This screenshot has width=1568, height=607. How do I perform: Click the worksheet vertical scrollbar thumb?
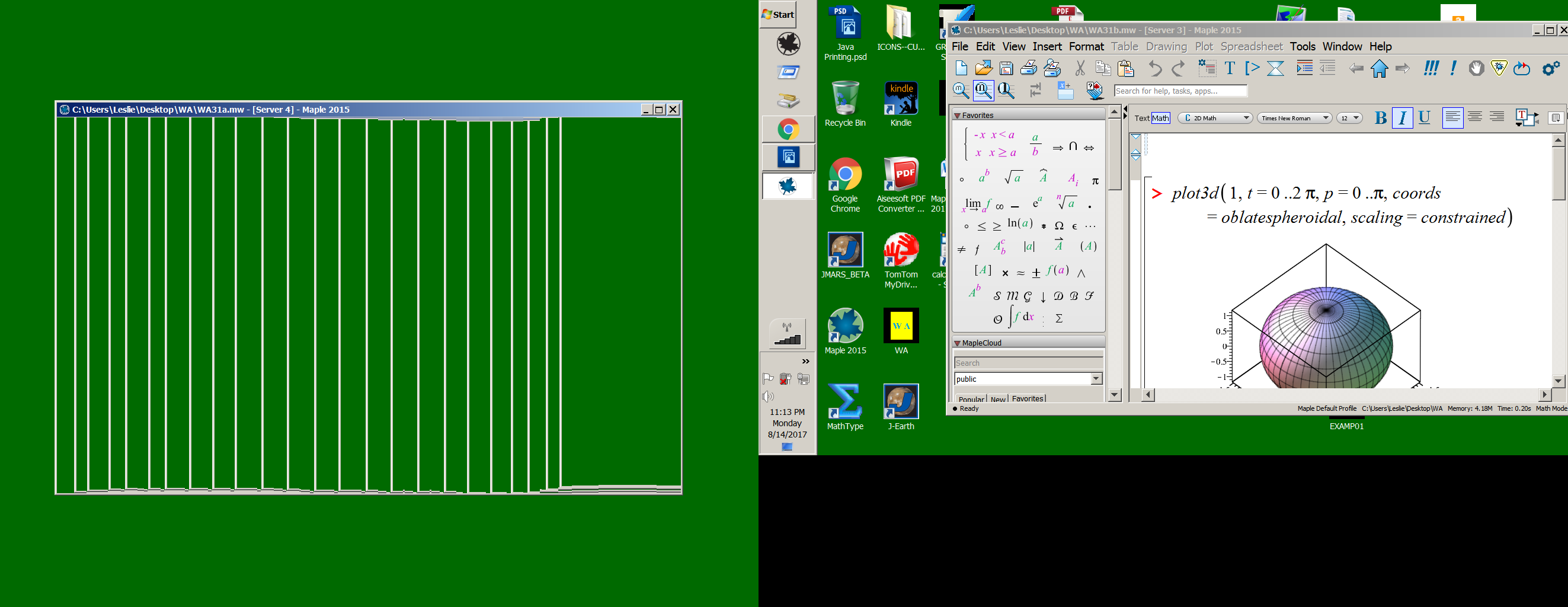tap(1559, 173)
